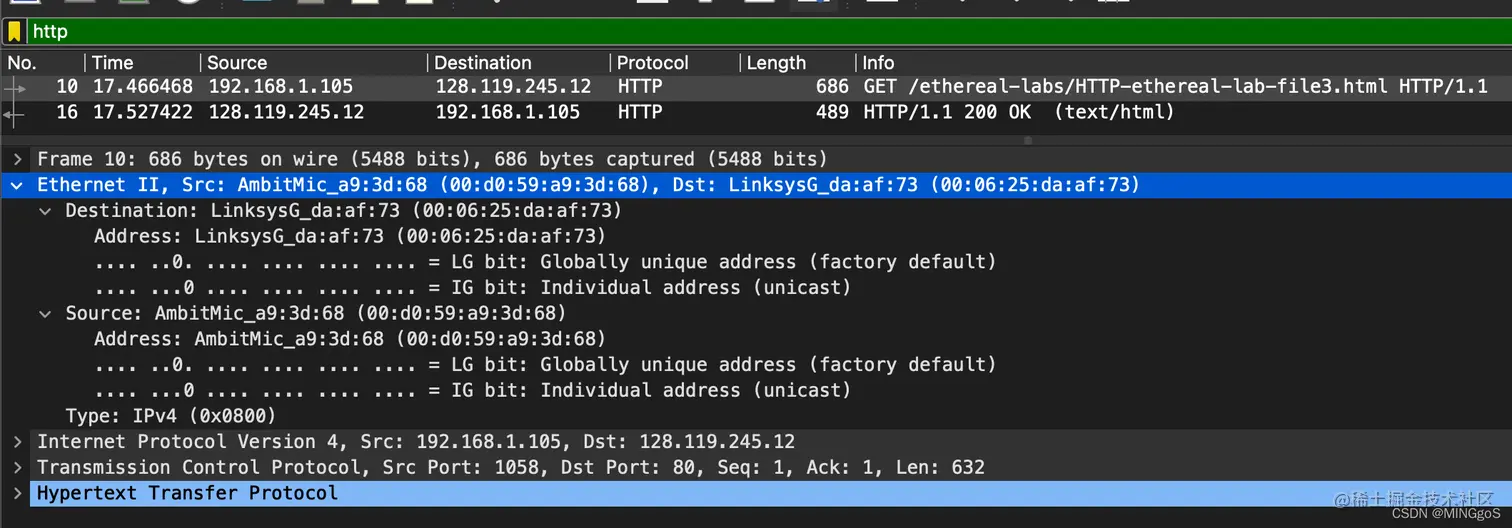Image resolution: width=1512 pixels, height=528 pixels.
Task: Select Address: AmbitMic_a9:3d:68 row
Action: (x=350, y=339)
